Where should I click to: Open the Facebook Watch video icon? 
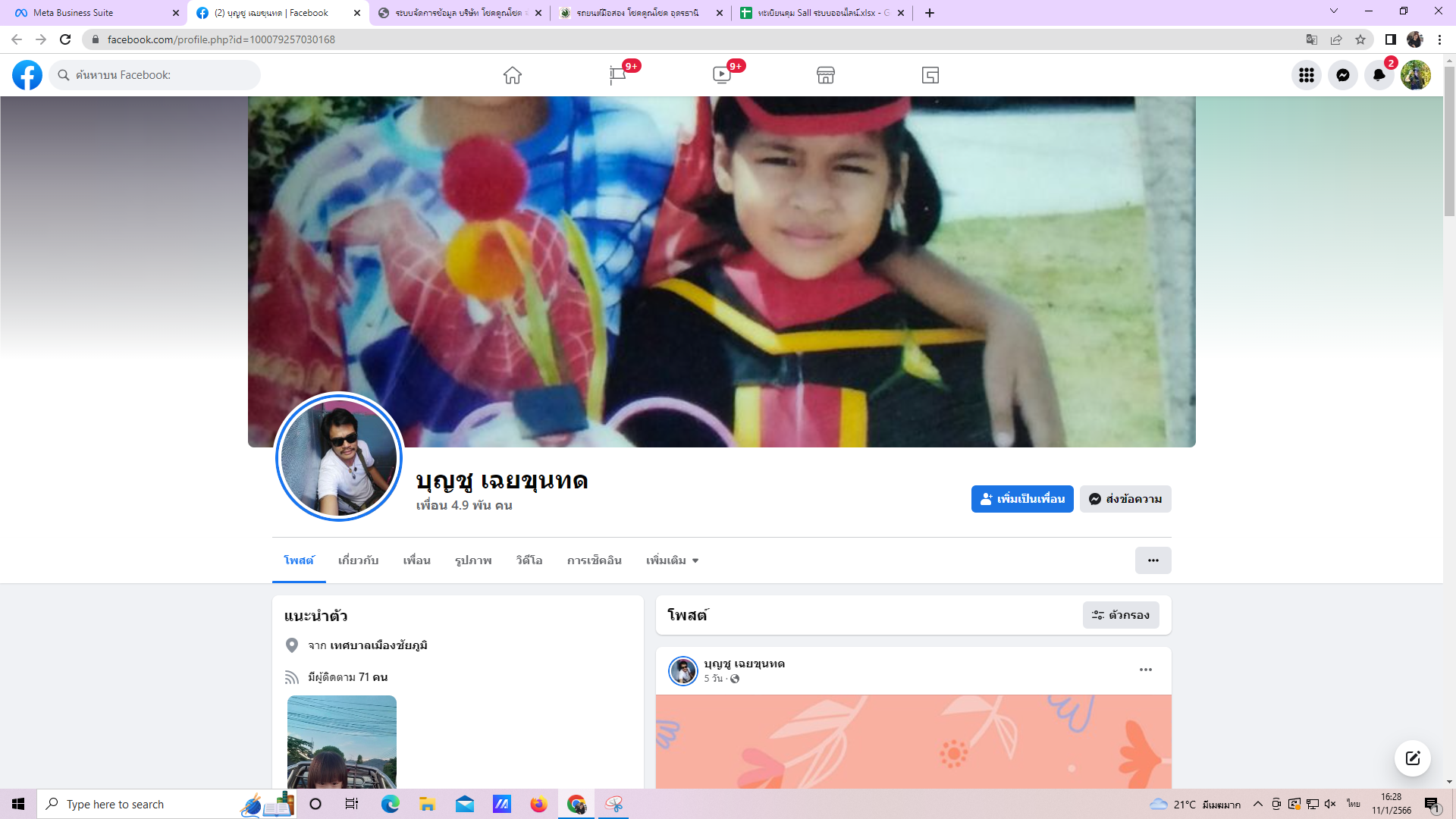click(x=722, y=75)
